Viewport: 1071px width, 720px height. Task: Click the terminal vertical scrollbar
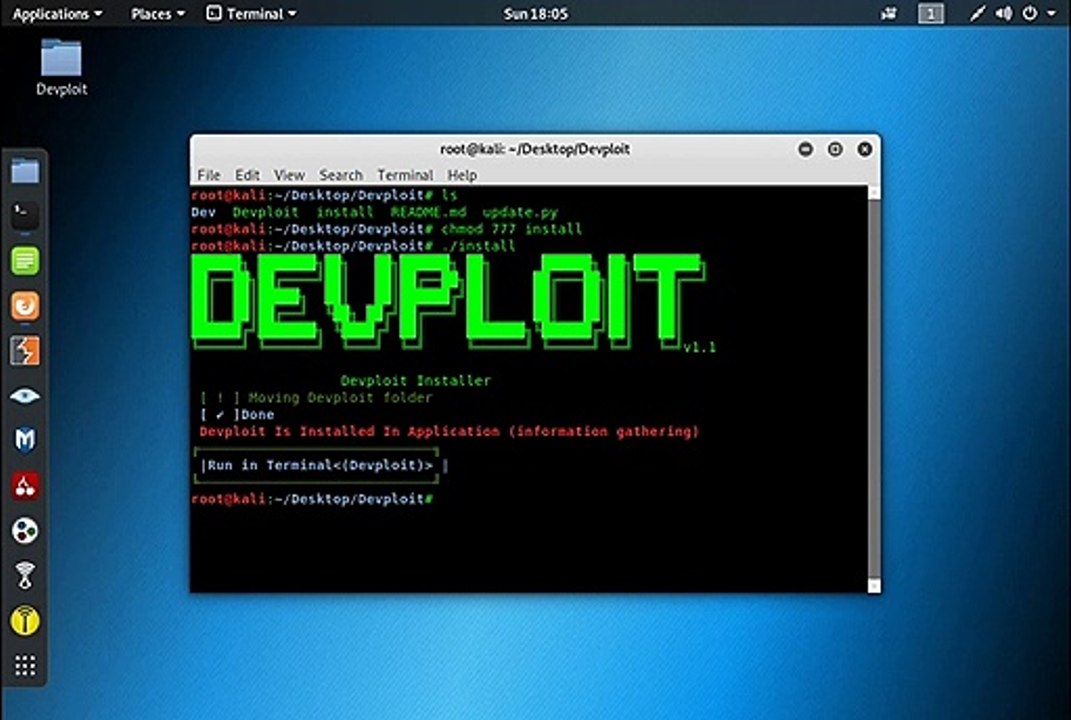click(874, 389)
